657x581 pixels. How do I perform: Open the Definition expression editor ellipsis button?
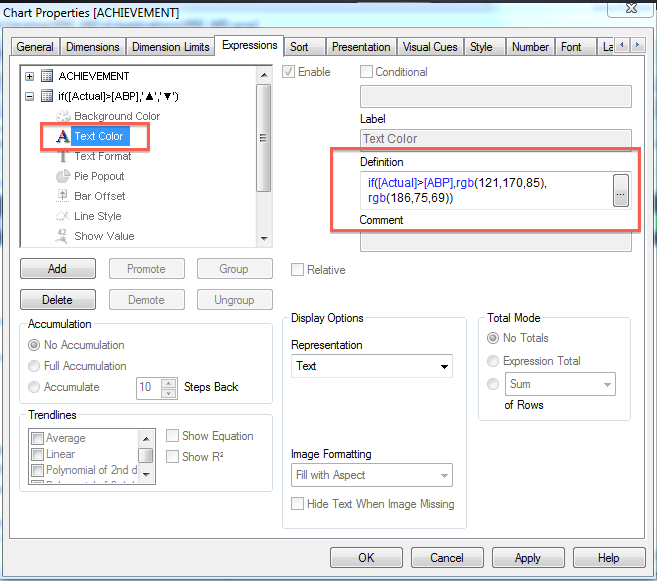(621, 191)
